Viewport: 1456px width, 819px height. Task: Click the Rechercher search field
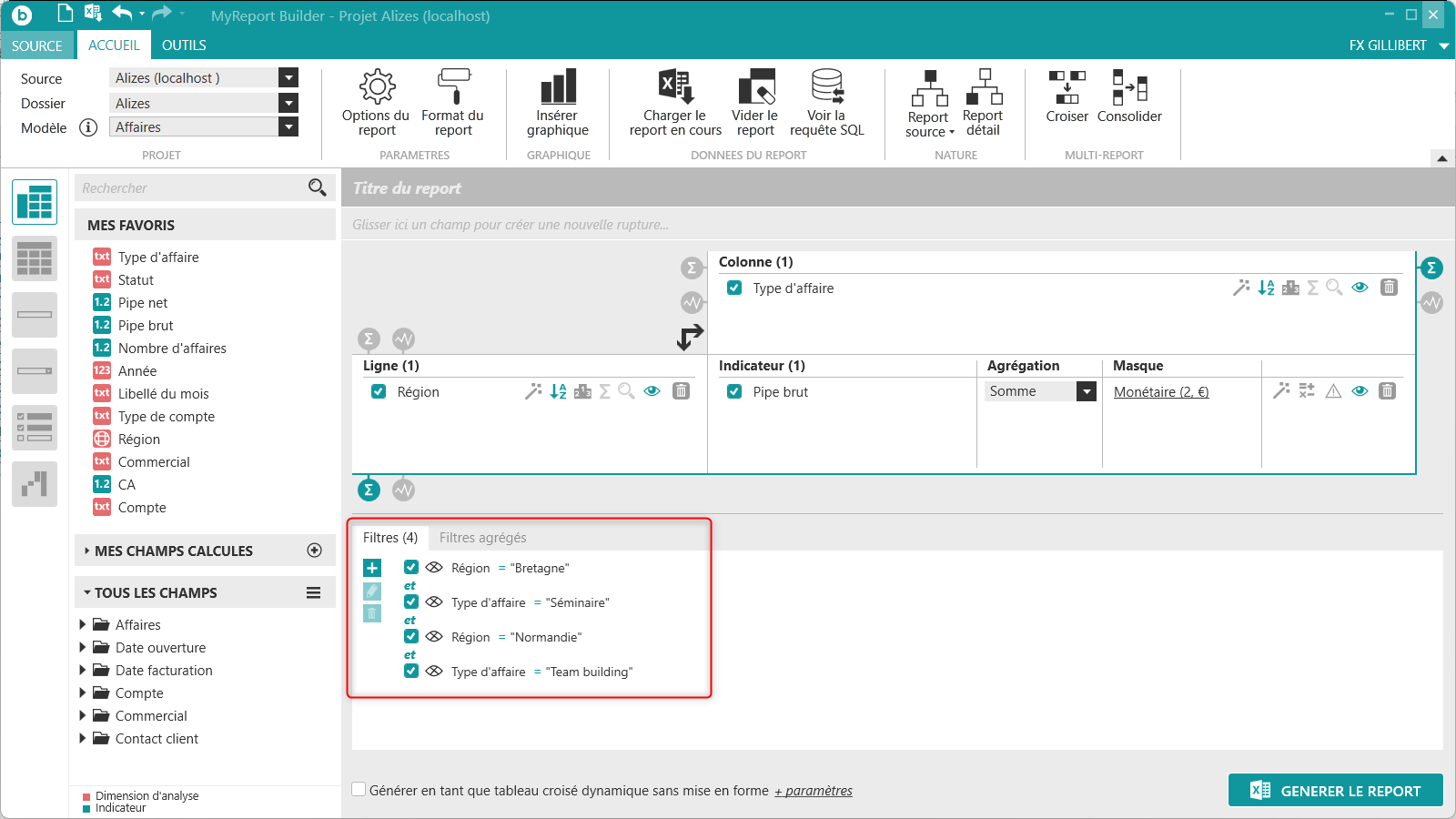[191, 188]
